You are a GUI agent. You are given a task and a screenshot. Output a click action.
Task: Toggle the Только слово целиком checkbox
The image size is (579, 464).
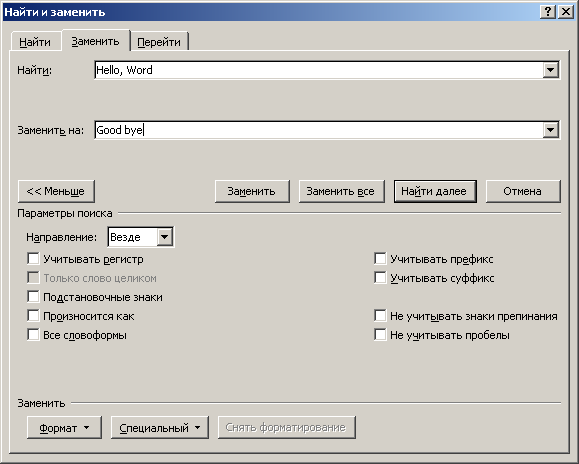[x=33, y=278]
